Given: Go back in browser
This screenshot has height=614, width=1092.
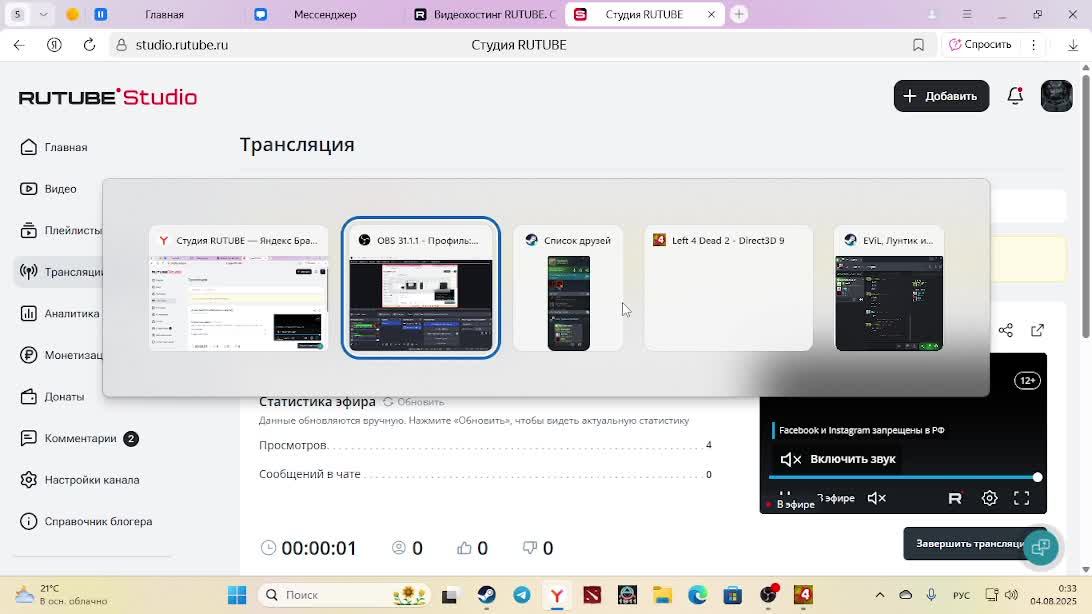Looking at the screenshot, I should point(19,45).
